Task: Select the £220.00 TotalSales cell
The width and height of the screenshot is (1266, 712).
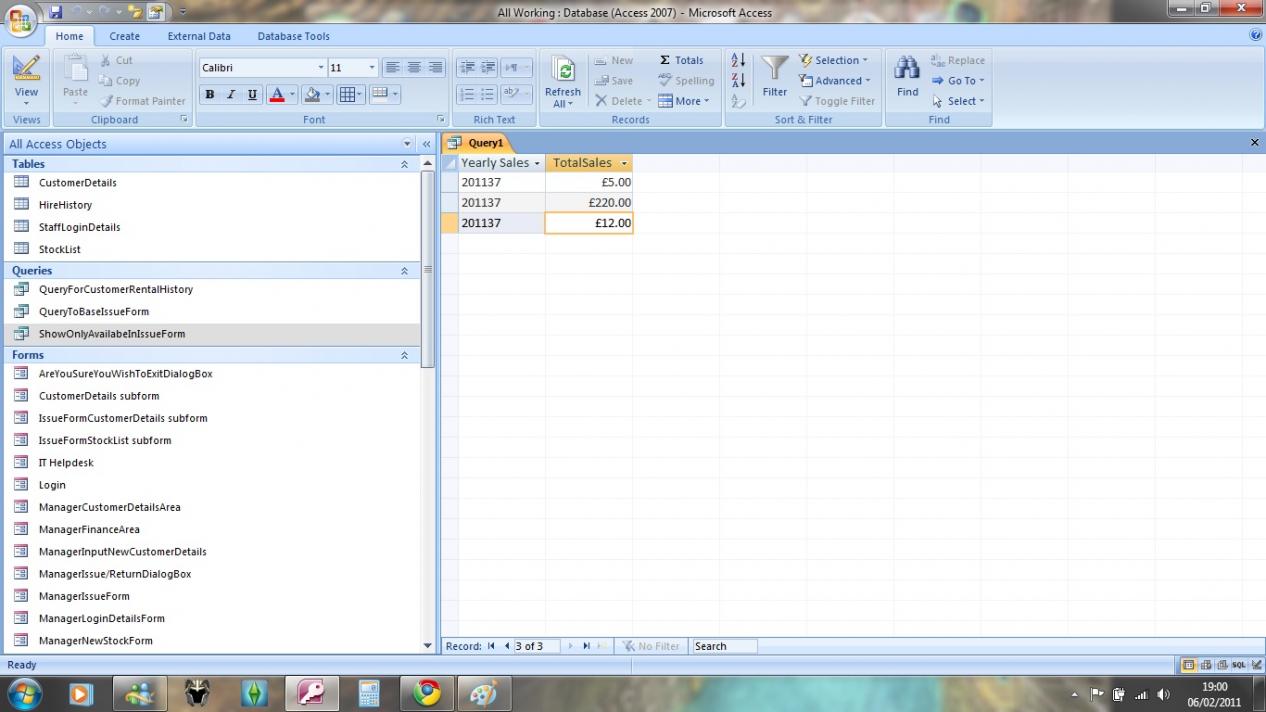Action: pyautogui.click(x=589, y=203)
